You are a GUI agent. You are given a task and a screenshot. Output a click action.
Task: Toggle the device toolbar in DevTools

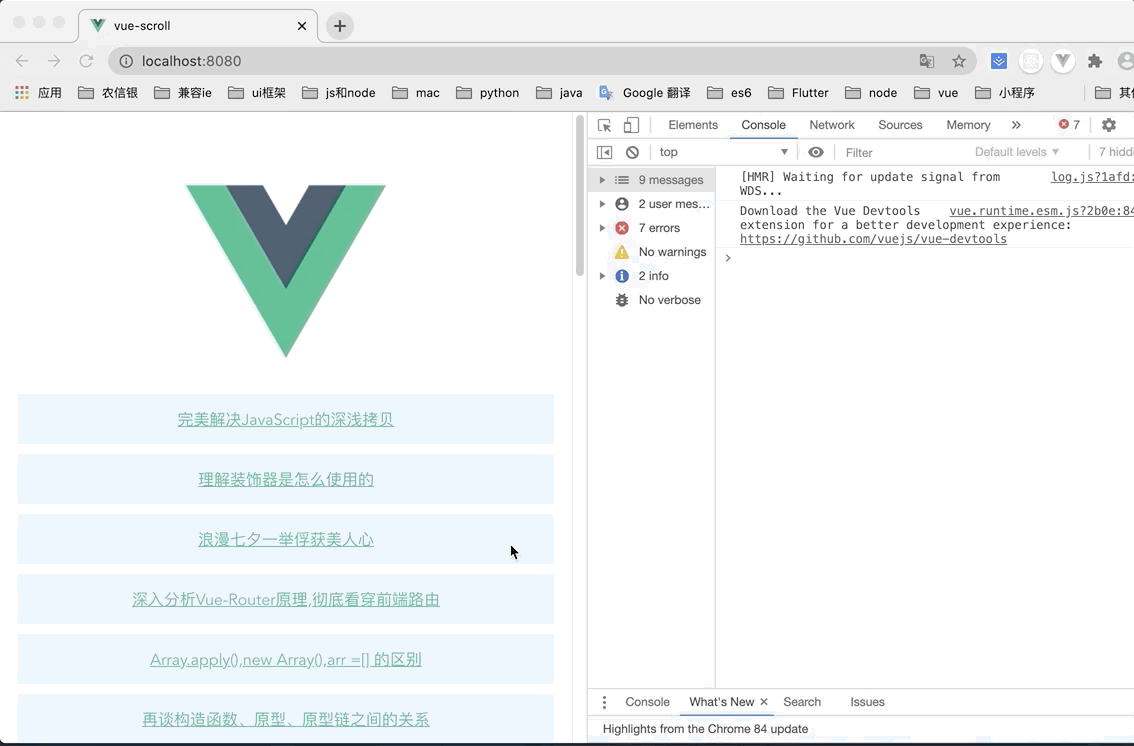coord(631,125)
